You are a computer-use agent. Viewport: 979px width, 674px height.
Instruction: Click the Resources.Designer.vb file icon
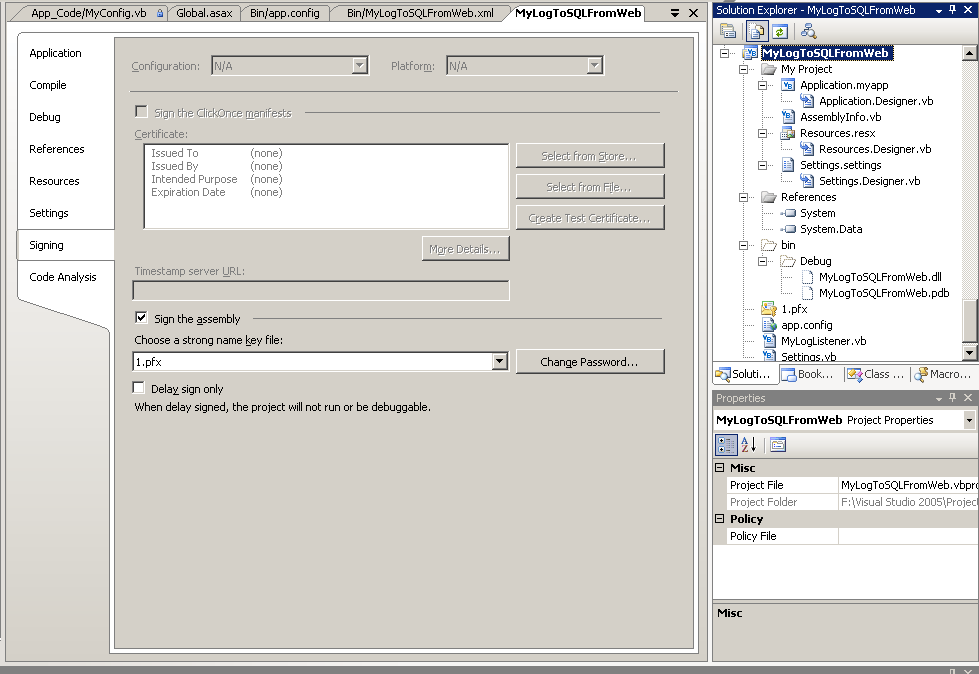click(x=807, y=149)
